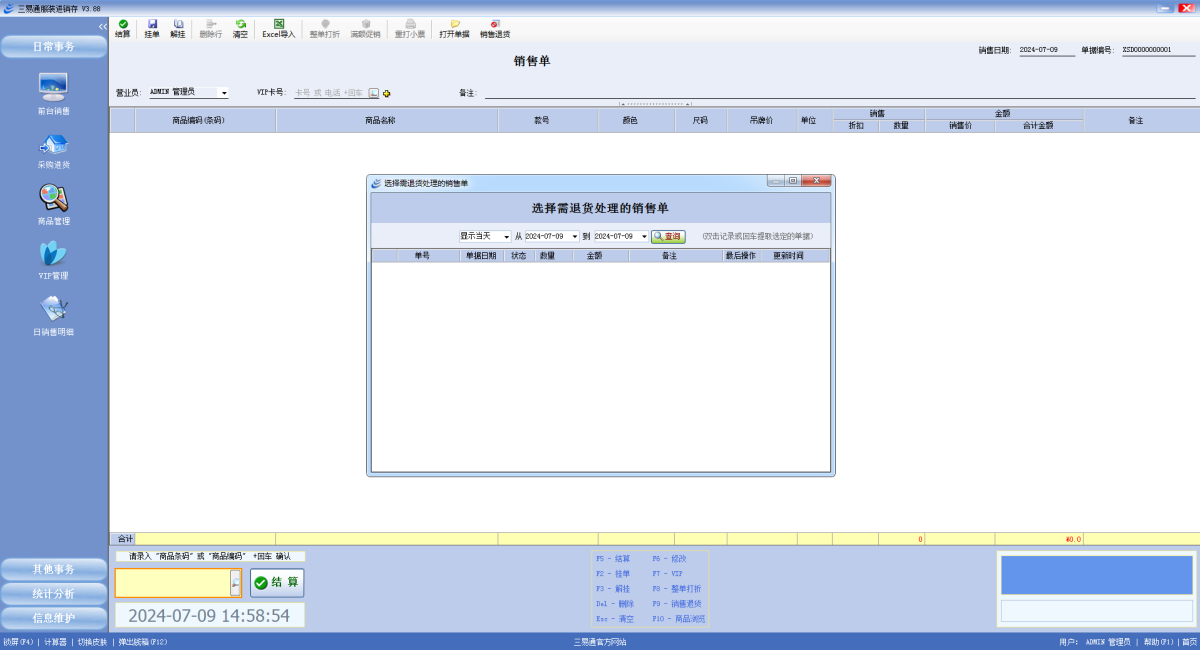Switch to the 统计分析 sidebar section
The width and height of the screenshot is (1200, 650).
pos(54,593)
